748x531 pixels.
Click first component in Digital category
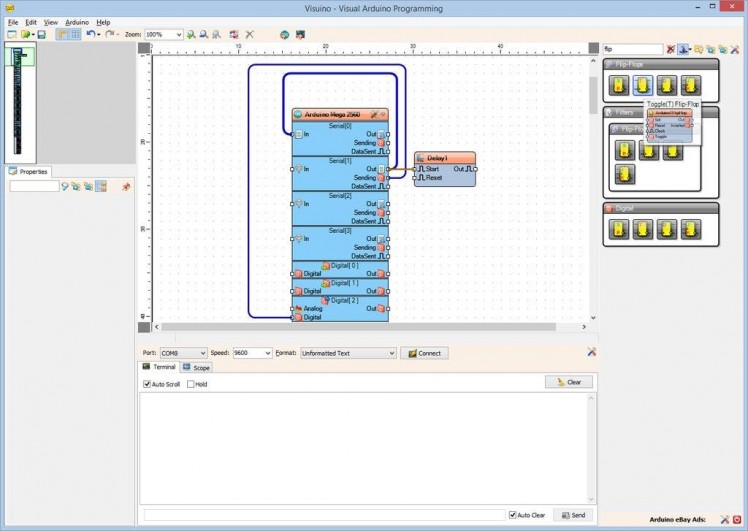point(621,229)
